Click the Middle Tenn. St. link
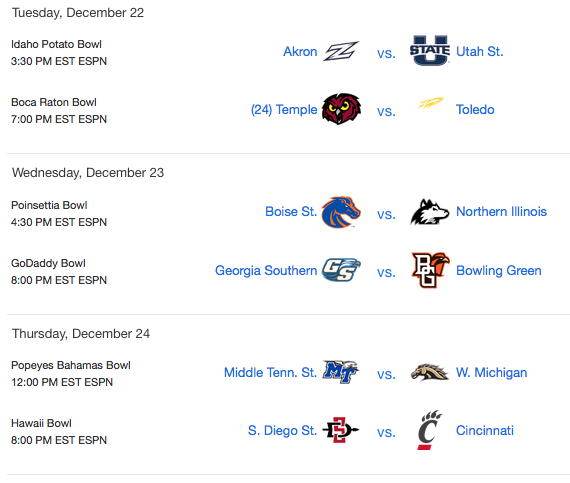Viewport: 570px width, 483px height. [x=270, y=373]
